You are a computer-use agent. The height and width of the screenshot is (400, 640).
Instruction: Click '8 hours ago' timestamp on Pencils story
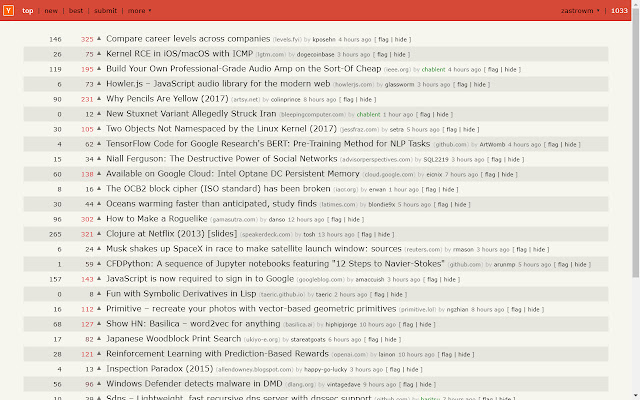click(x=320, y=100)
